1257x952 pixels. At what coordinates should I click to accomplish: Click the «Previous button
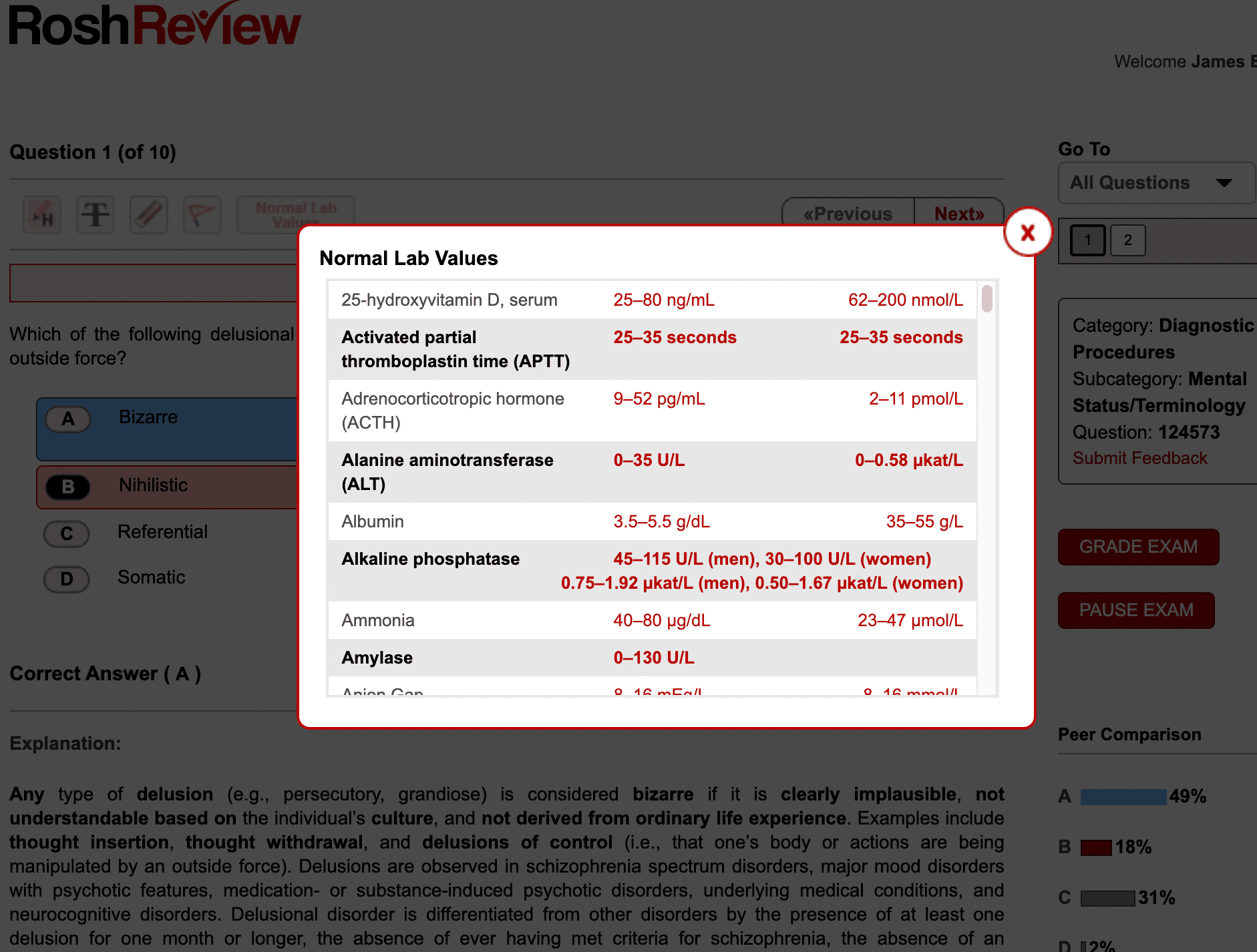coord(848,214)
